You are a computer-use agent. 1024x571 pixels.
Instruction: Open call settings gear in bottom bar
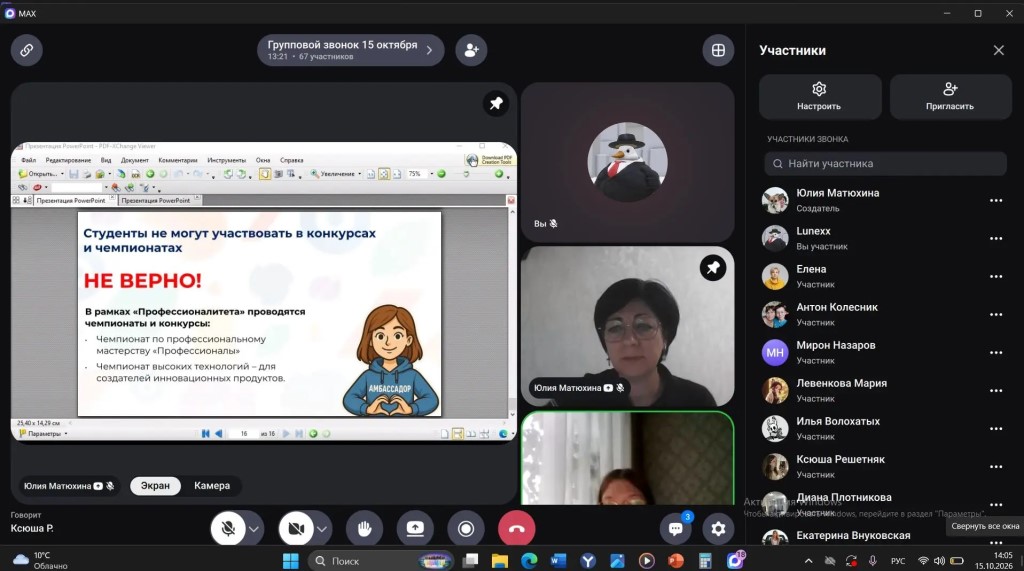point(718,529)
